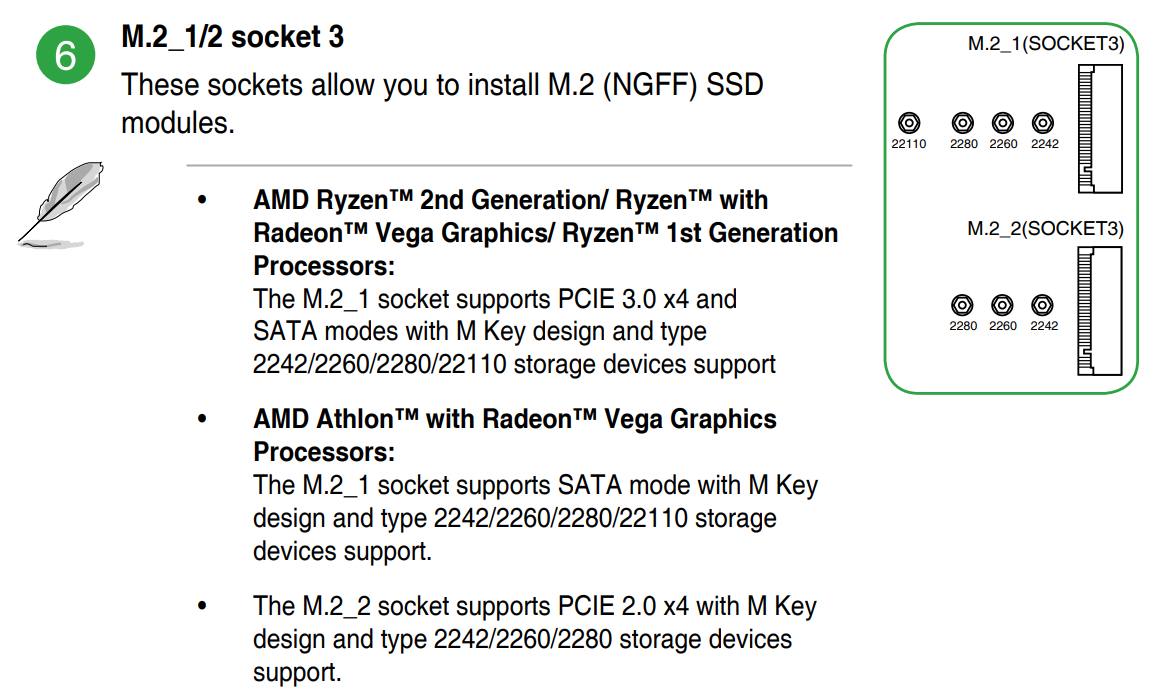Click the green circled number 6 badge
This screenshot has height=699, width=1159.
pyautogui.click(x=65, y=55)
